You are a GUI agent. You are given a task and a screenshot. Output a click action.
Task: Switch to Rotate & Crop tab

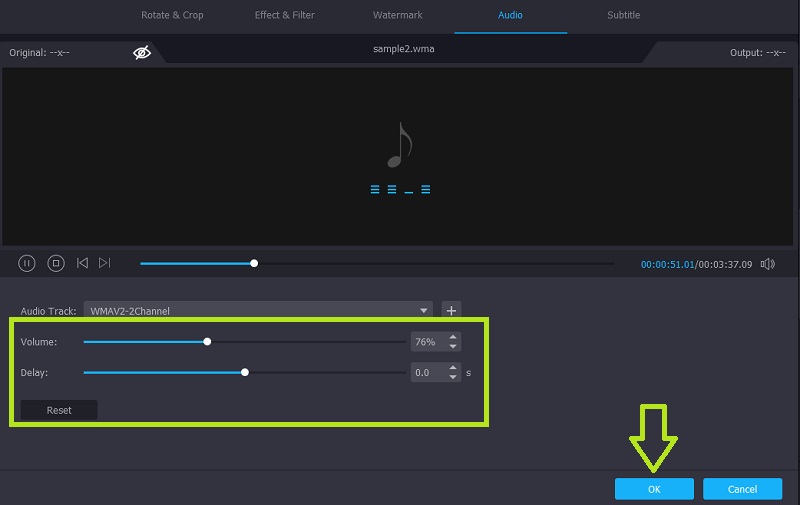[172, 15]
